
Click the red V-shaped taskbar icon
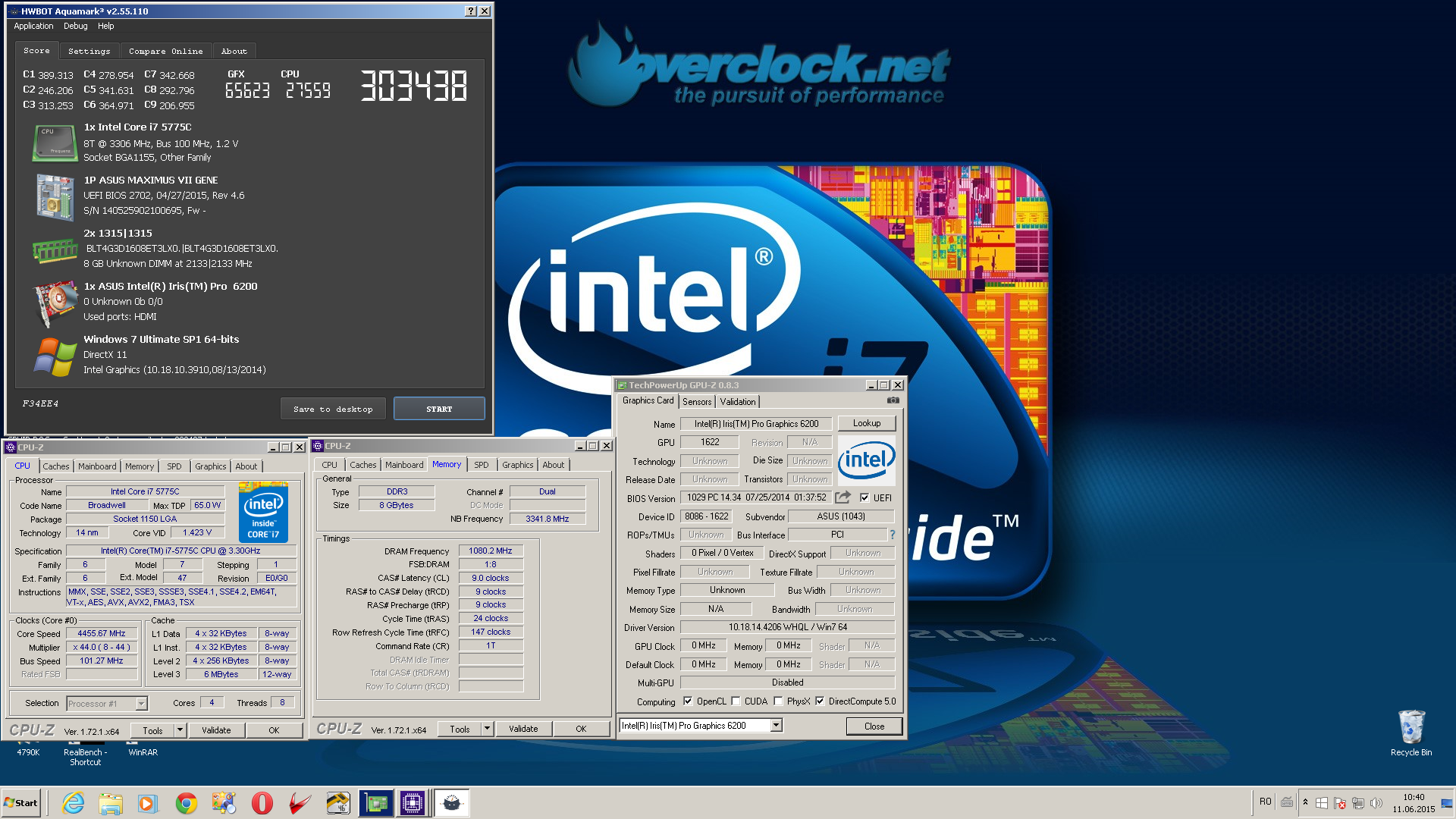tap(300, 803)
